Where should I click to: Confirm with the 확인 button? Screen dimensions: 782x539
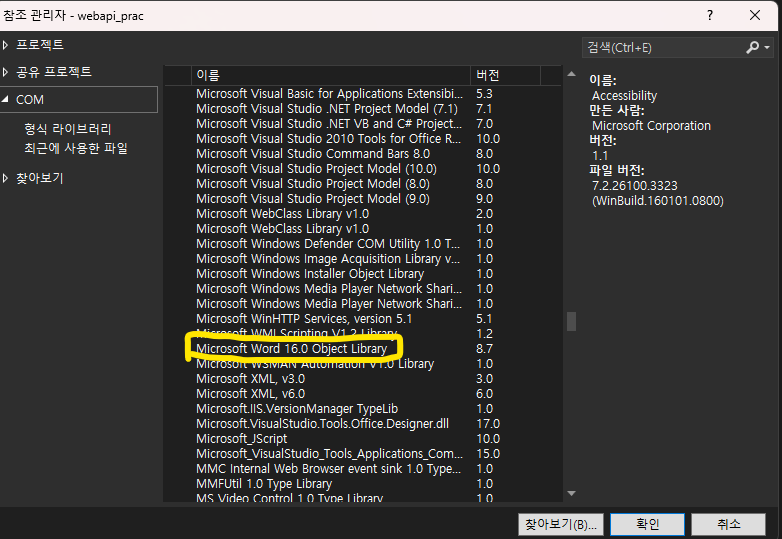pyautogui.click(x=647, y=525)
